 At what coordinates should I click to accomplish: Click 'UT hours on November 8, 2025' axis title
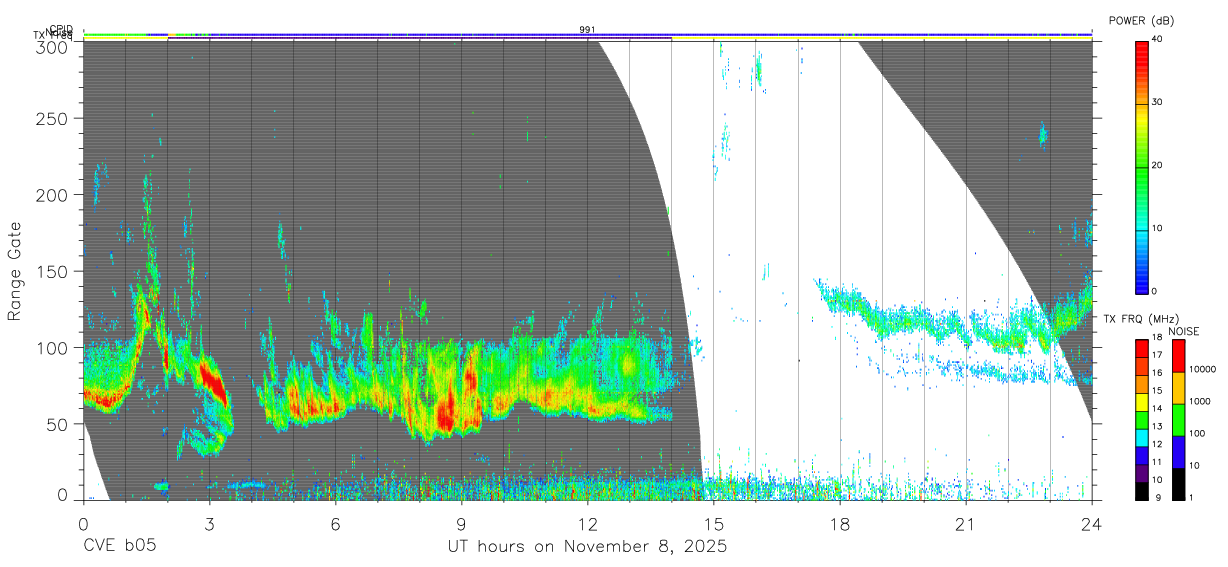coord(586,547)
